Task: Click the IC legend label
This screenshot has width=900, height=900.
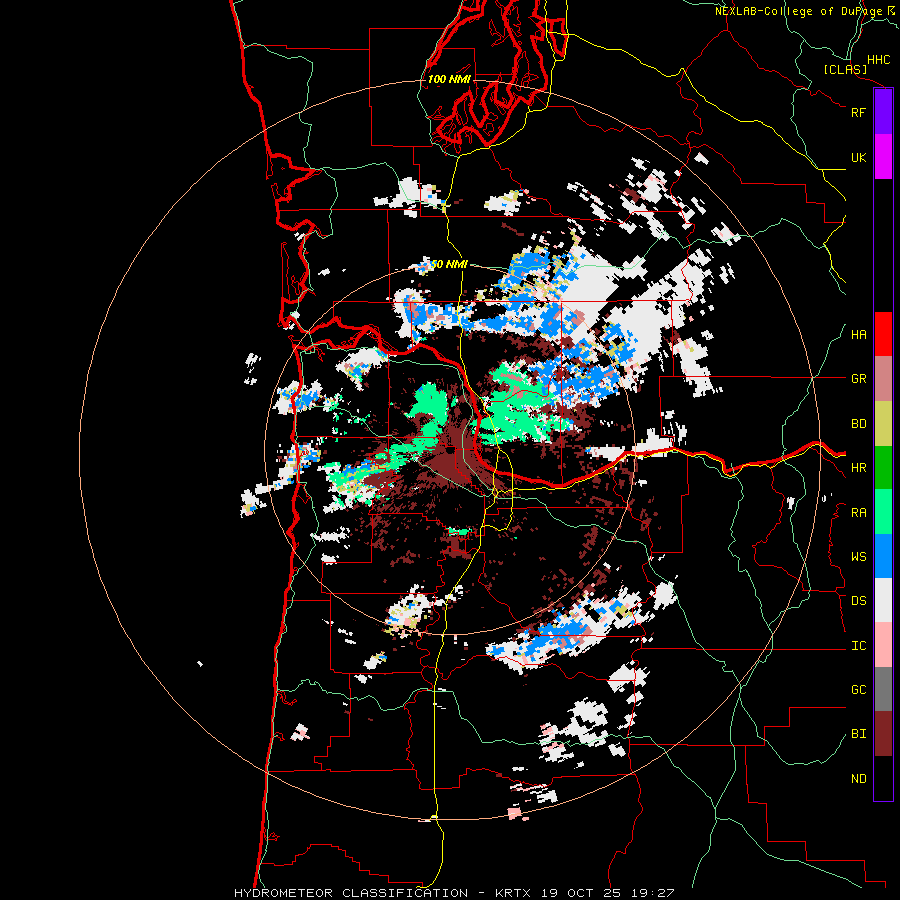Action: coord(858,646)
